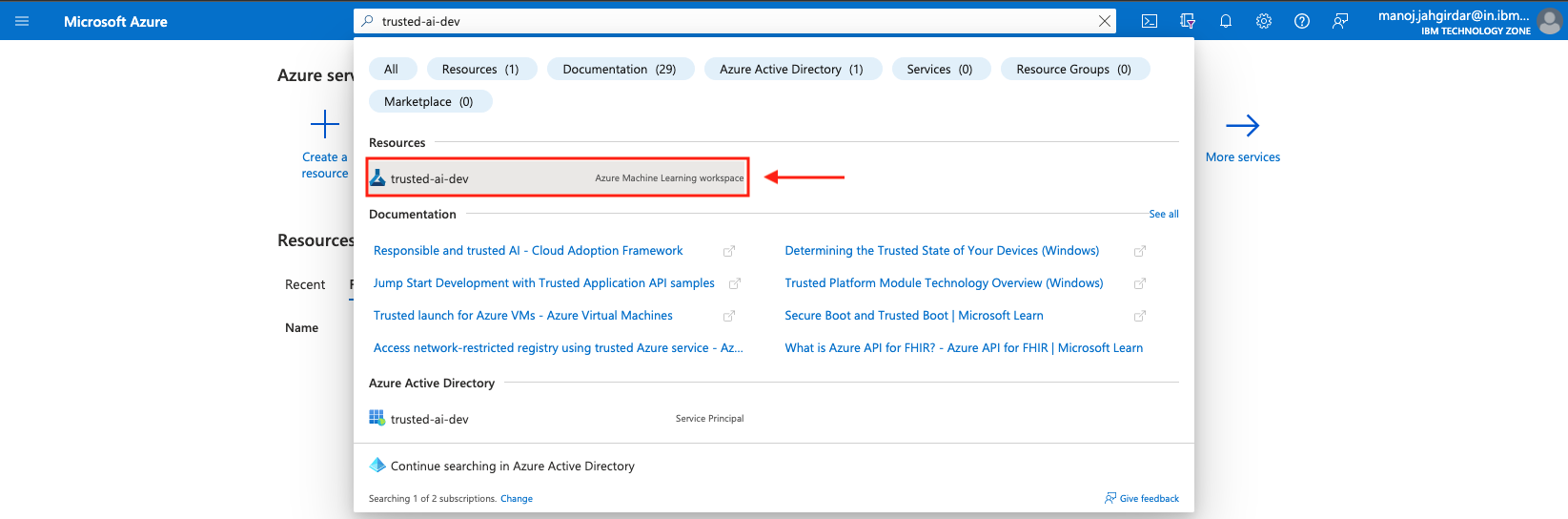Click the manoj.jahgirdar account name
1568x519 pixels.
click(x=1454, y=15)
